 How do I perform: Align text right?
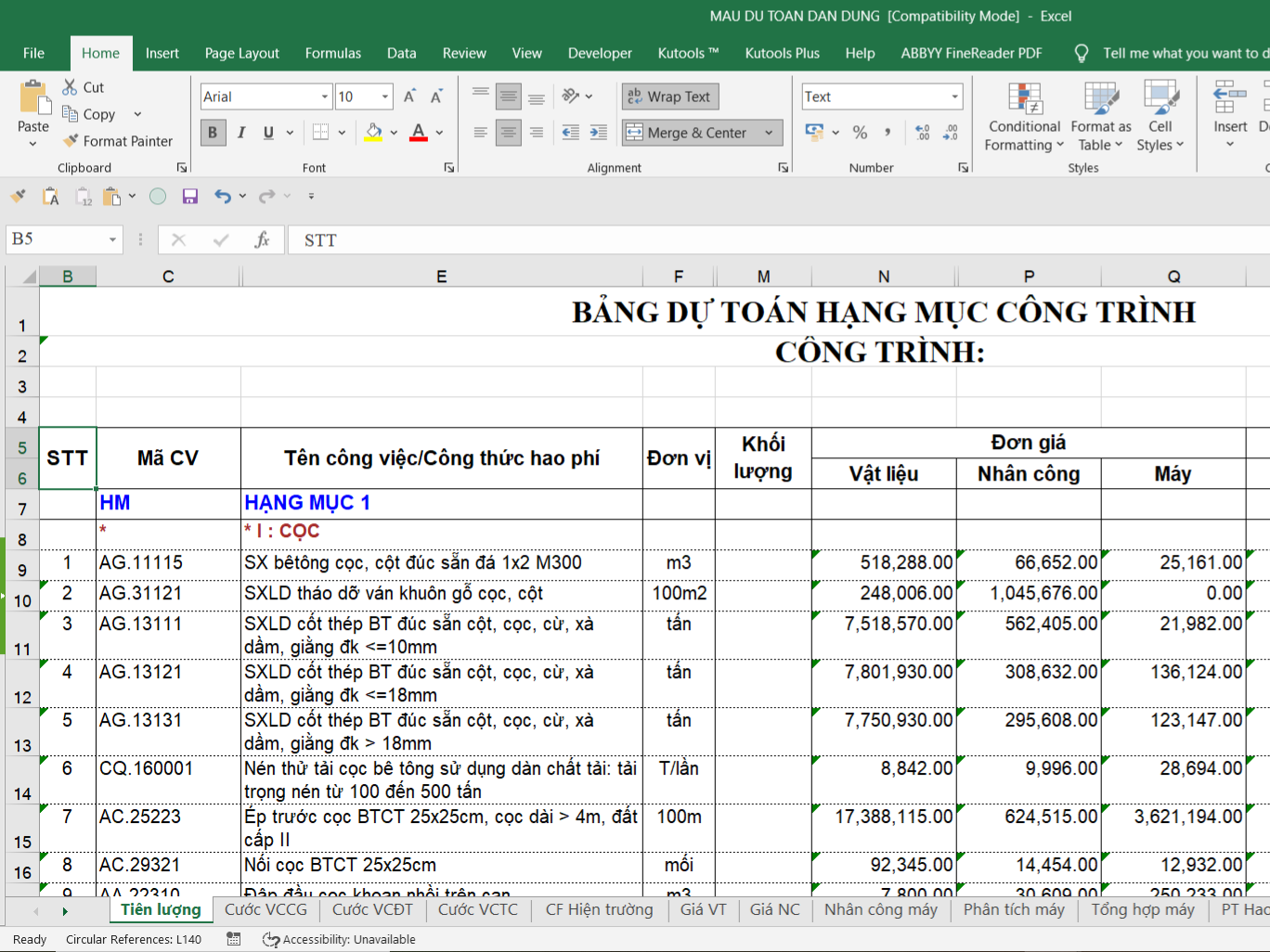coord(537,133)
